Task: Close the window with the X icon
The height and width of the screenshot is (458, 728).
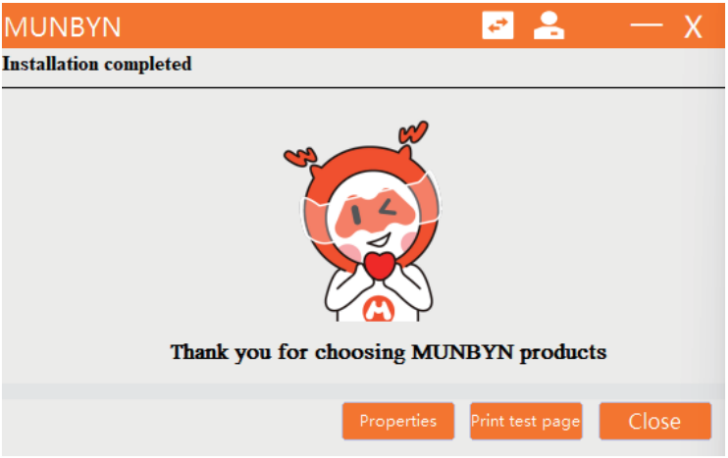Action: (x=693, y=27)
